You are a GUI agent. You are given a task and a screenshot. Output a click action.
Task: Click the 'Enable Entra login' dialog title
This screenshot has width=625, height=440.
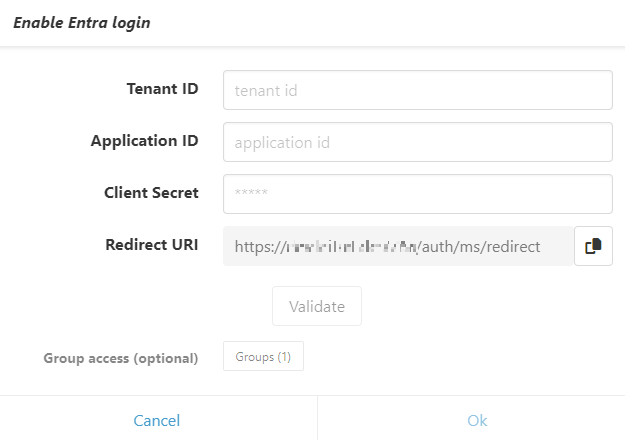82,23
